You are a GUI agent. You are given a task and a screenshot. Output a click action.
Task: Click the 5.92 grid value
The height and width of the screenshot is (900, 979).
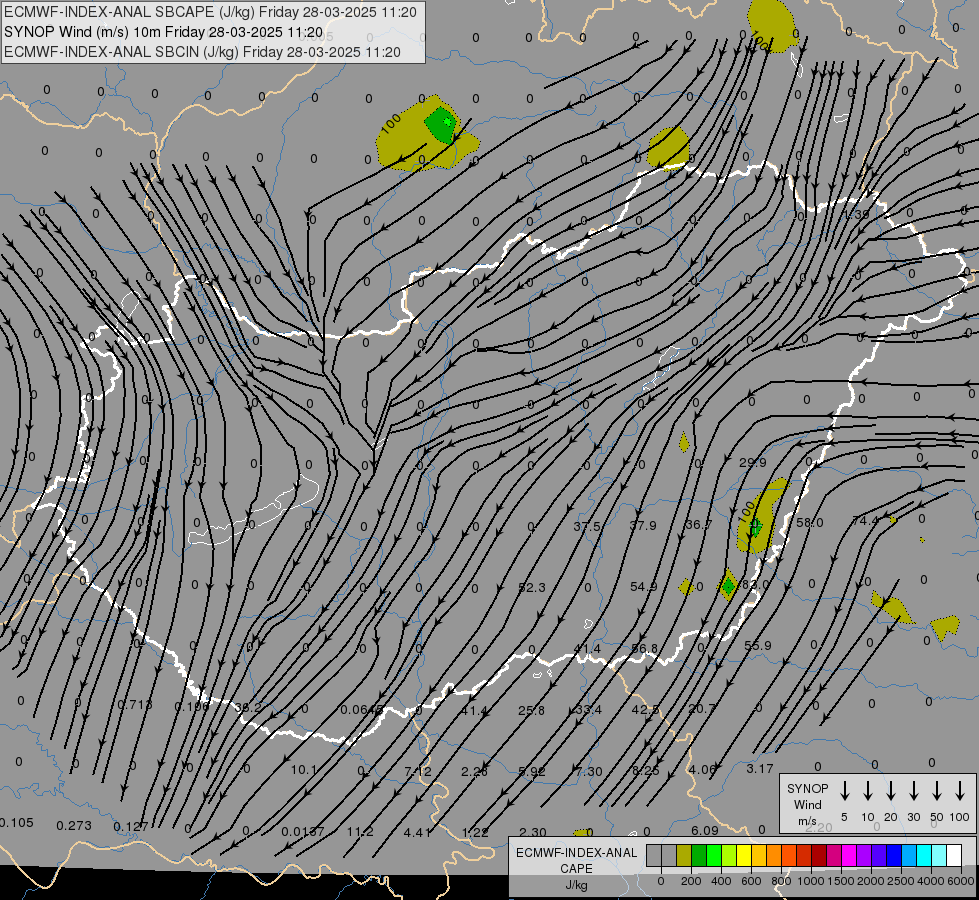[532, 772]
